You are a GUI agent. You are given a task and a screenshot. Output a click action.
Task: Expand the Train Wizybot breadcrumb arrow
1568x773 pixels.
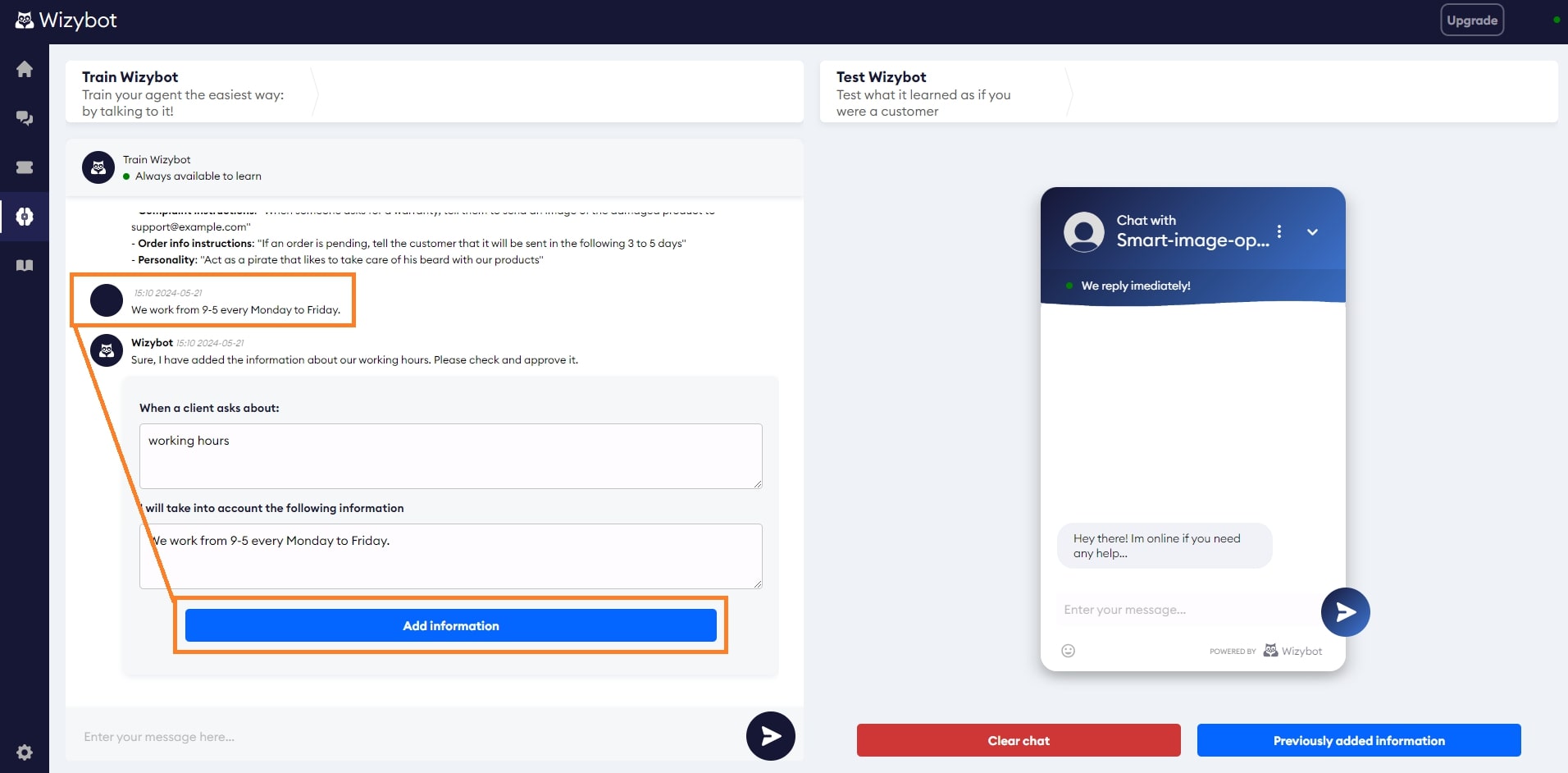[315, 93]
